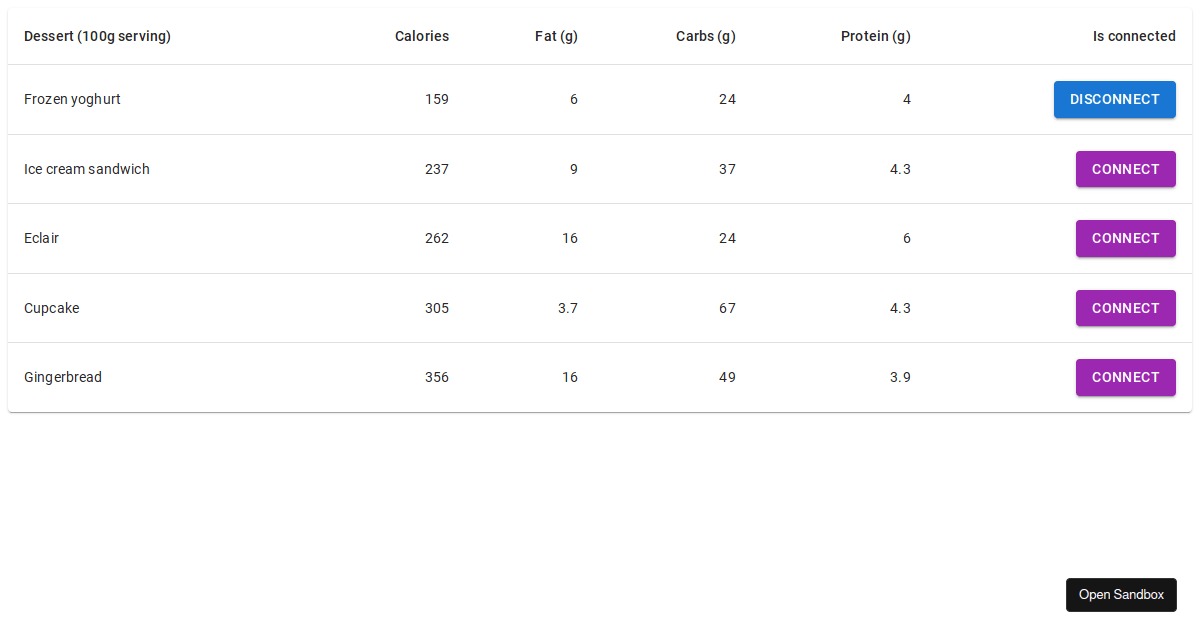Sort table by Calories column
The image size is (1200, 630).
point(421,36)
